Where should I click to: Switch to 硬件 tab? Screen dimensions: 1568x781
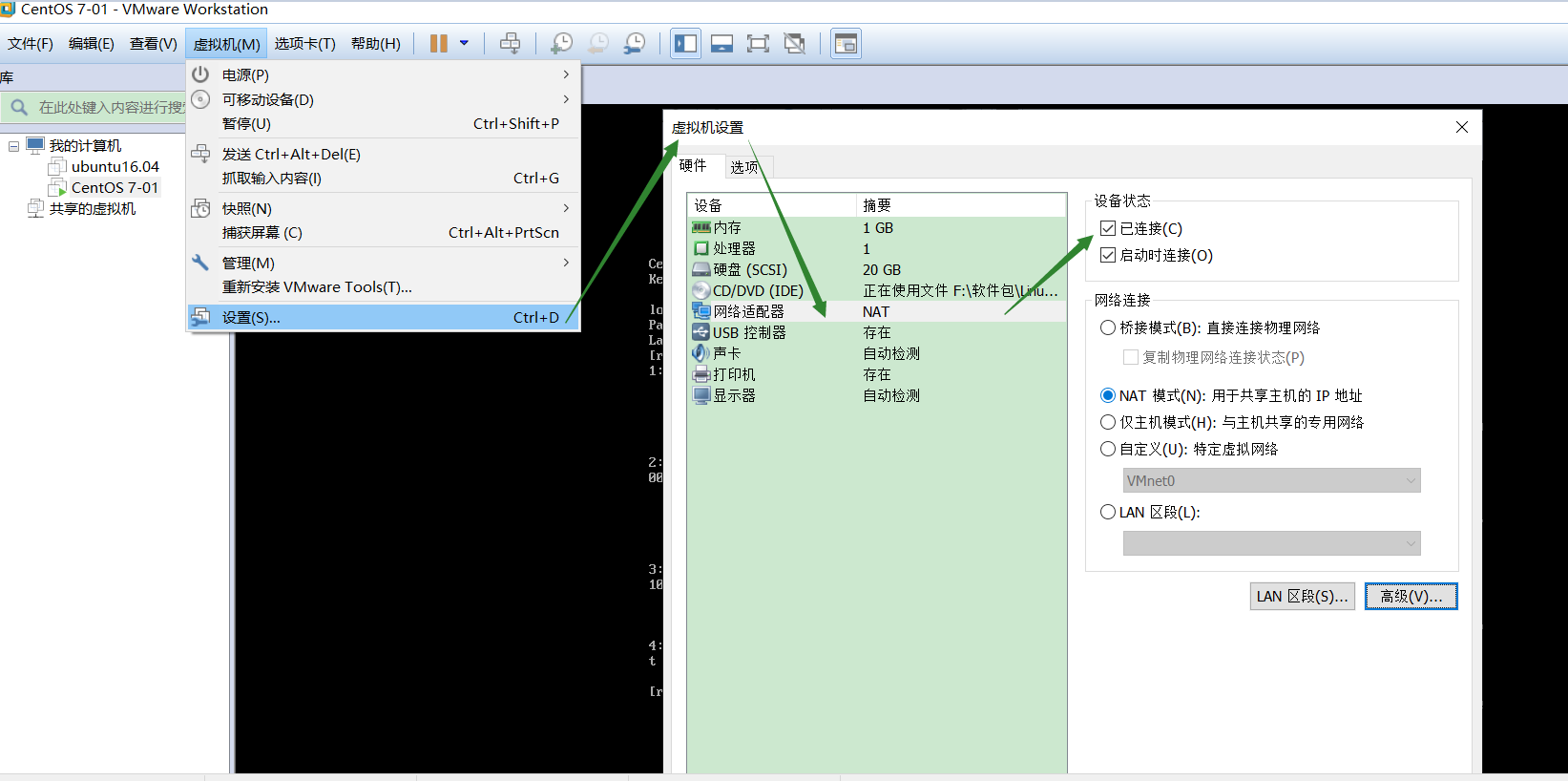[x=694, y=165]
